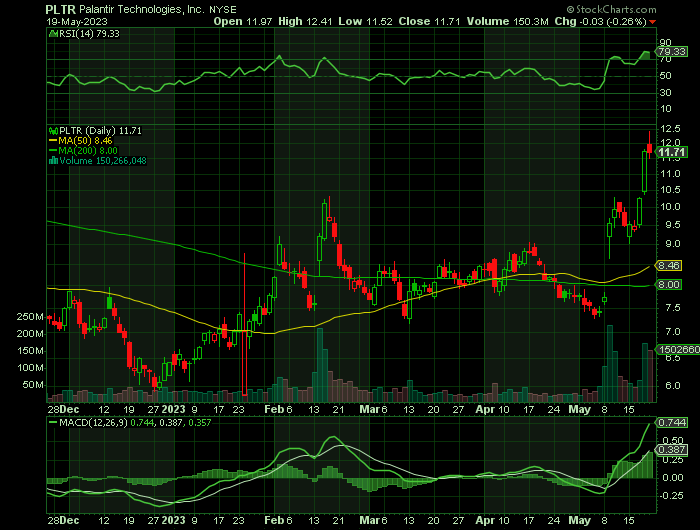Click the 90 RSI axis label
The height and width of the screenshot is (530, 700).
[666, 43]
